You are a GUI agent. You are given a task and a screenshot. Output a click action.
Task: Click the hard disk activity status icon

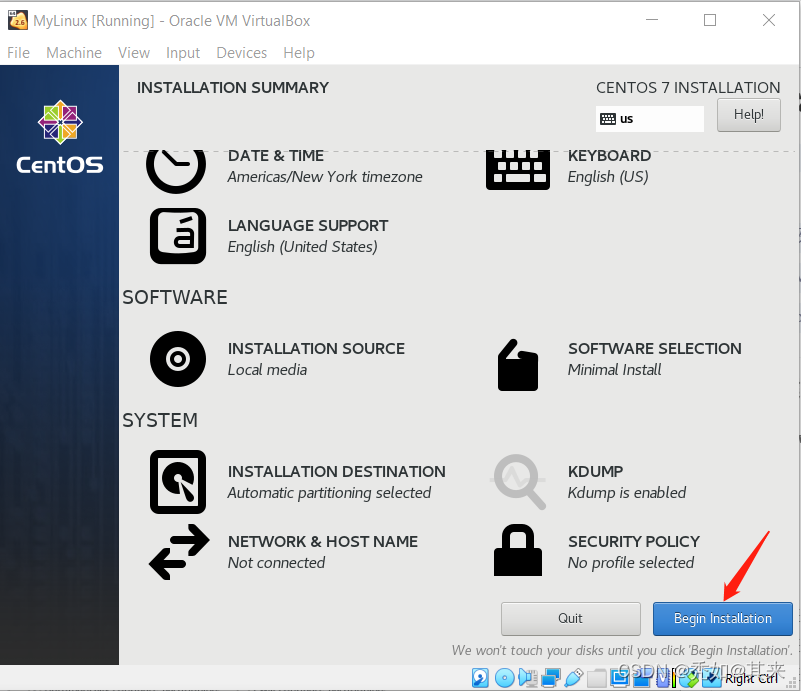tap(480, 678)
